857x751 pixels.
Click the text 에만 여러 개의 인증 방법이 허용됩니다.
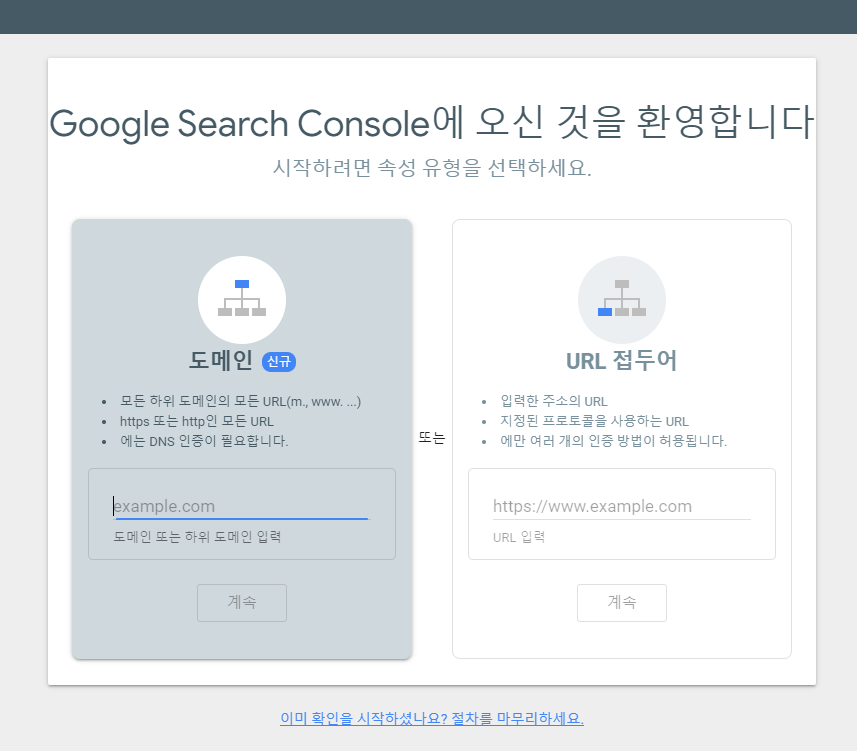613,441
